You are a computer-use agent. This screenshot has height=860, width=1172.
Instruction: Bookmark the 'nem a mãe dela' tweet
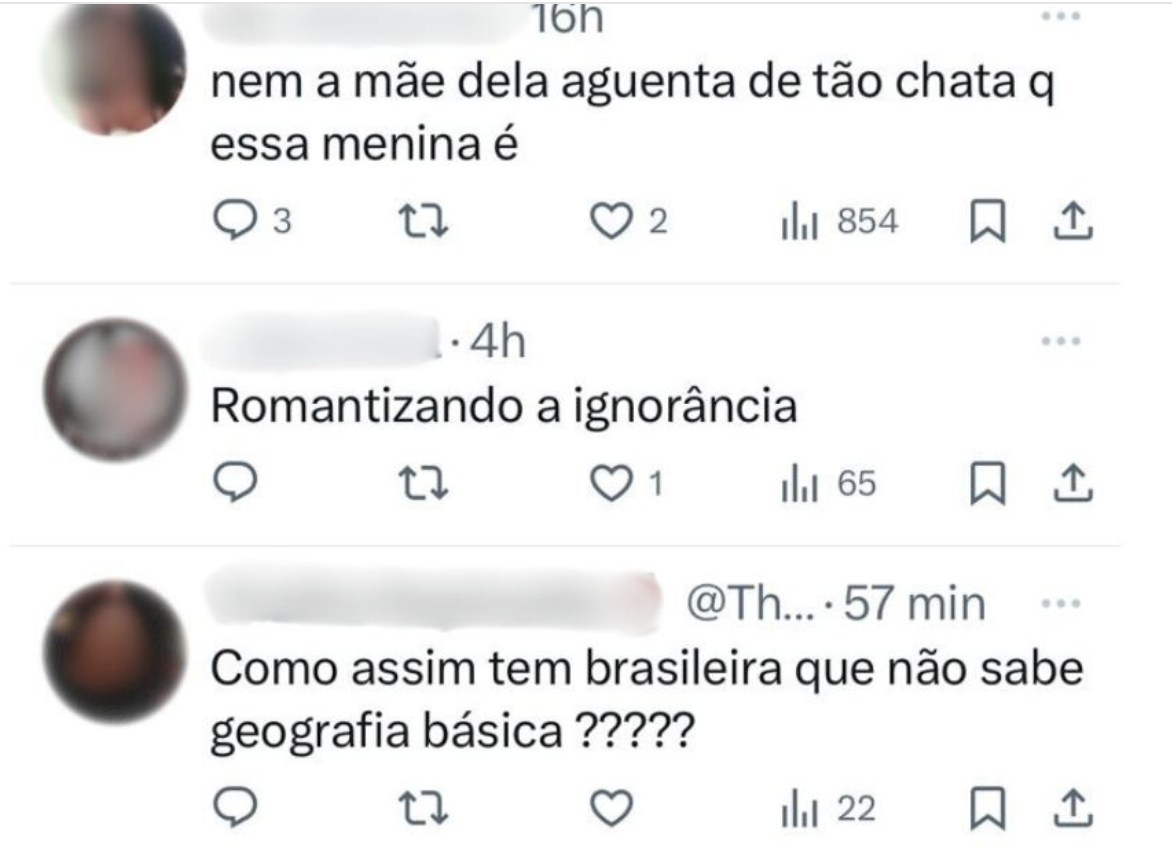tap(987, 222)
